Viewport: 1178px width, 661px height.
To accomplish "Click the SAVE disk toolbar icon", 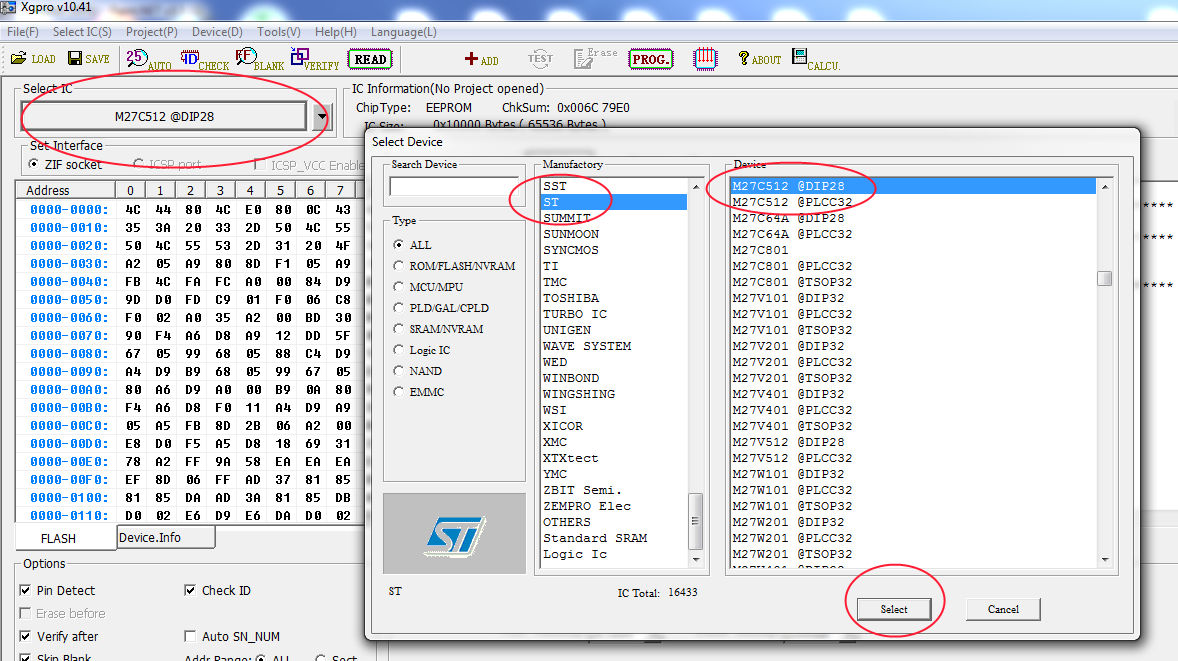I will pyautogui.click(x=89, y=59).
